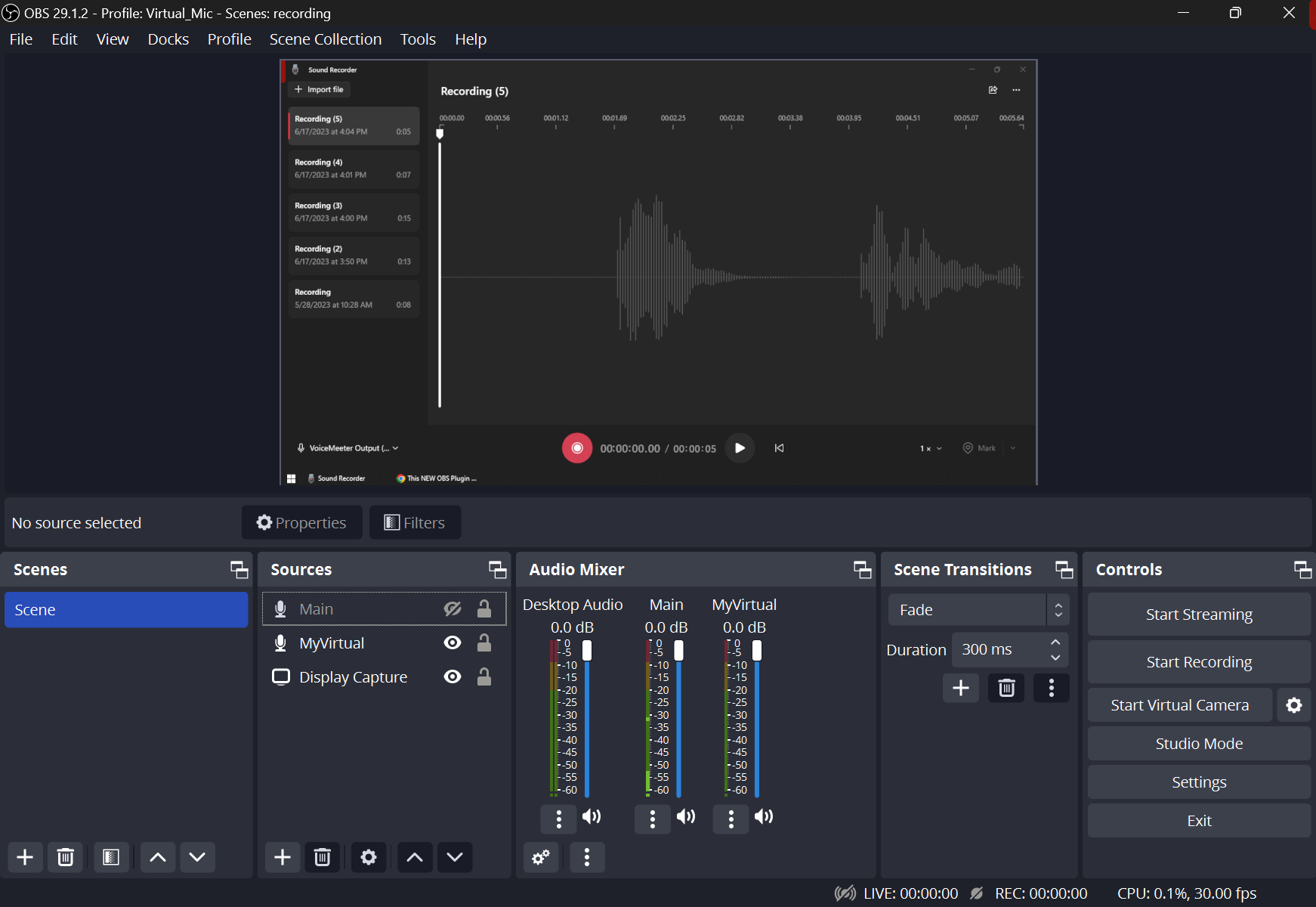Undock the Controls panel icon
The image size is (1316, 907).
point(1303,570)
